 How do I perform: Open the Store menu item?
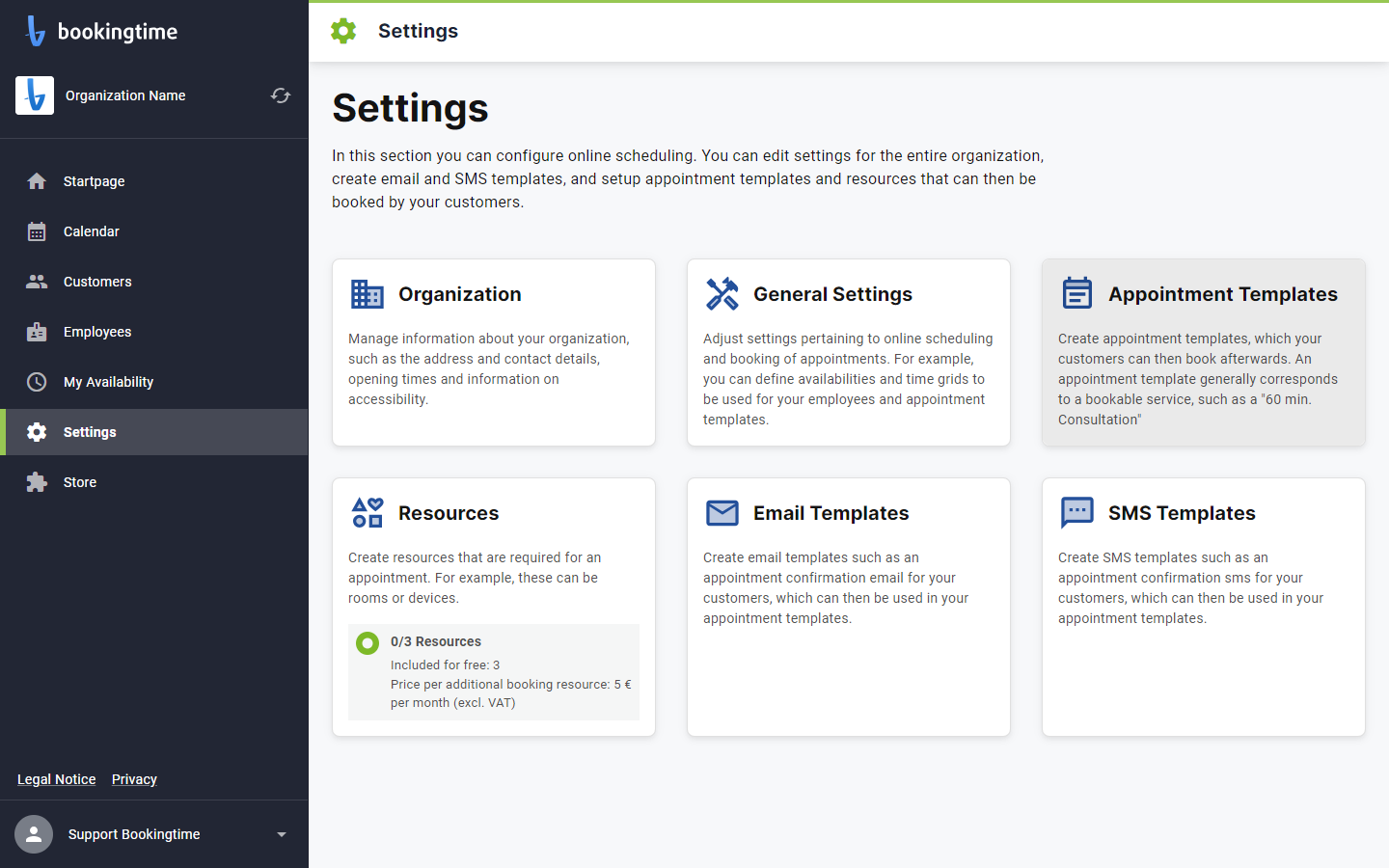pos(154,482)
